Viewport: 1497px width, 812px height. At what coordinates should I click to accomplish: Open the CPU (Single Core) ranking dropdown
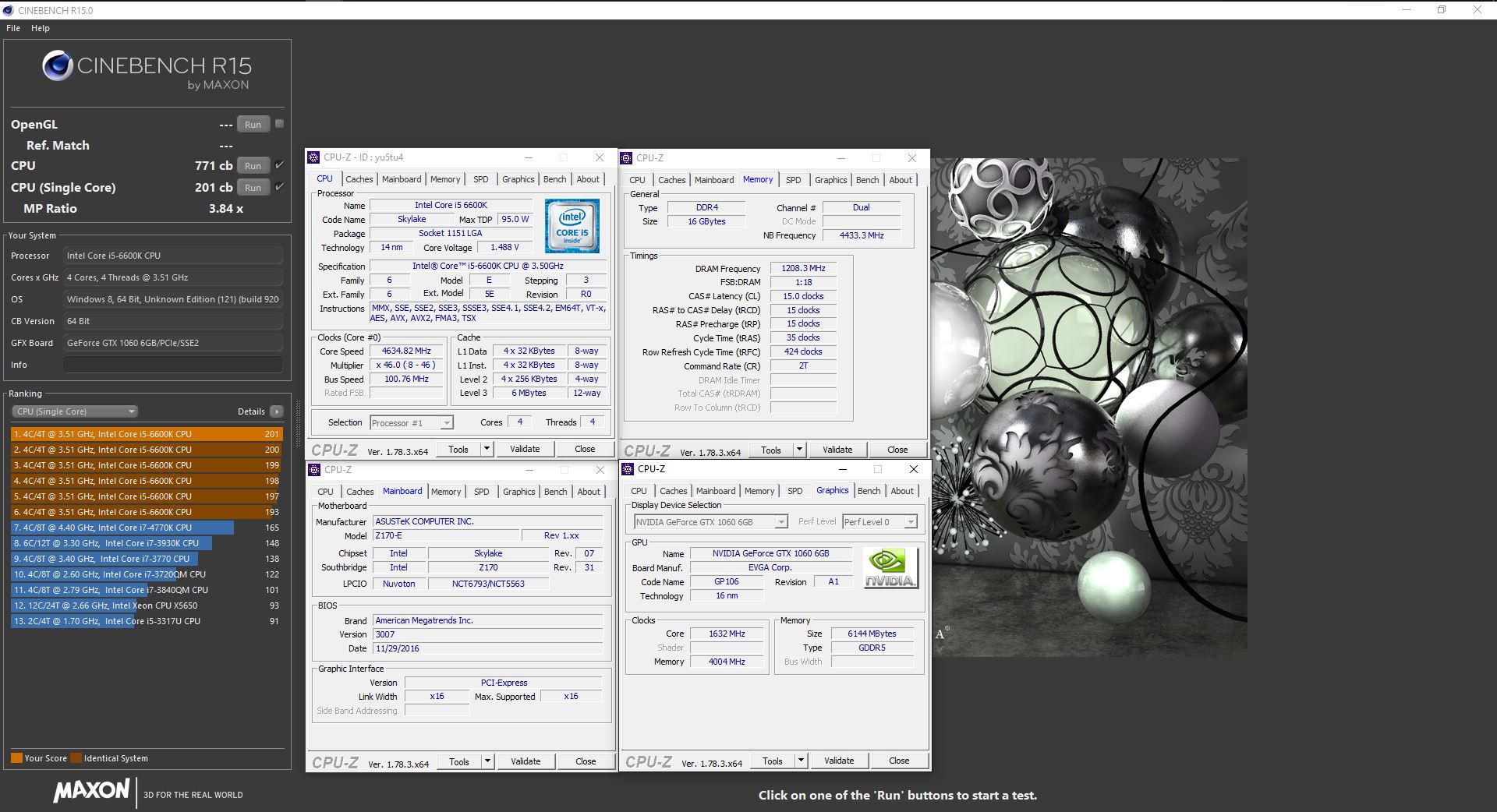(x=75, y=411)
